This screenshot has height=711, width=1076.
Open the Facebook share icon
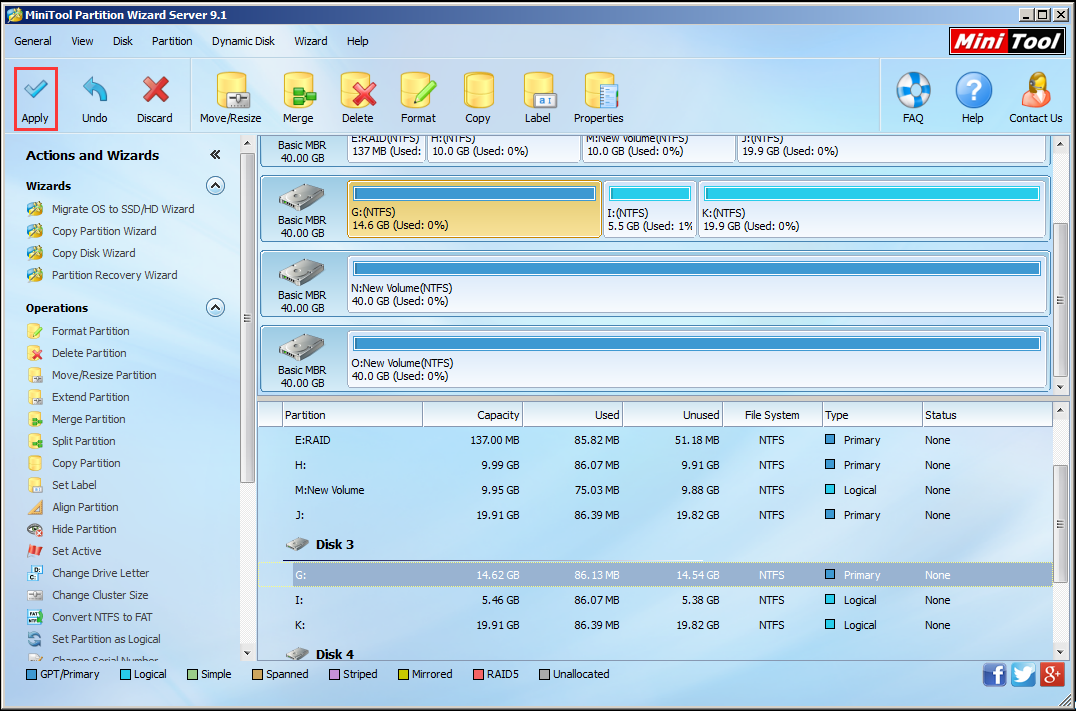pyautogui.click(x=994, y=675)
